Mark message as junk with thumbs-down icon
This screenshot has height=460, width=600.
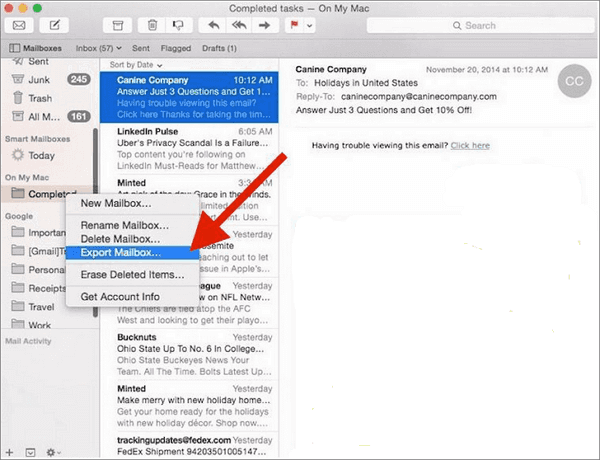point(178,26)
